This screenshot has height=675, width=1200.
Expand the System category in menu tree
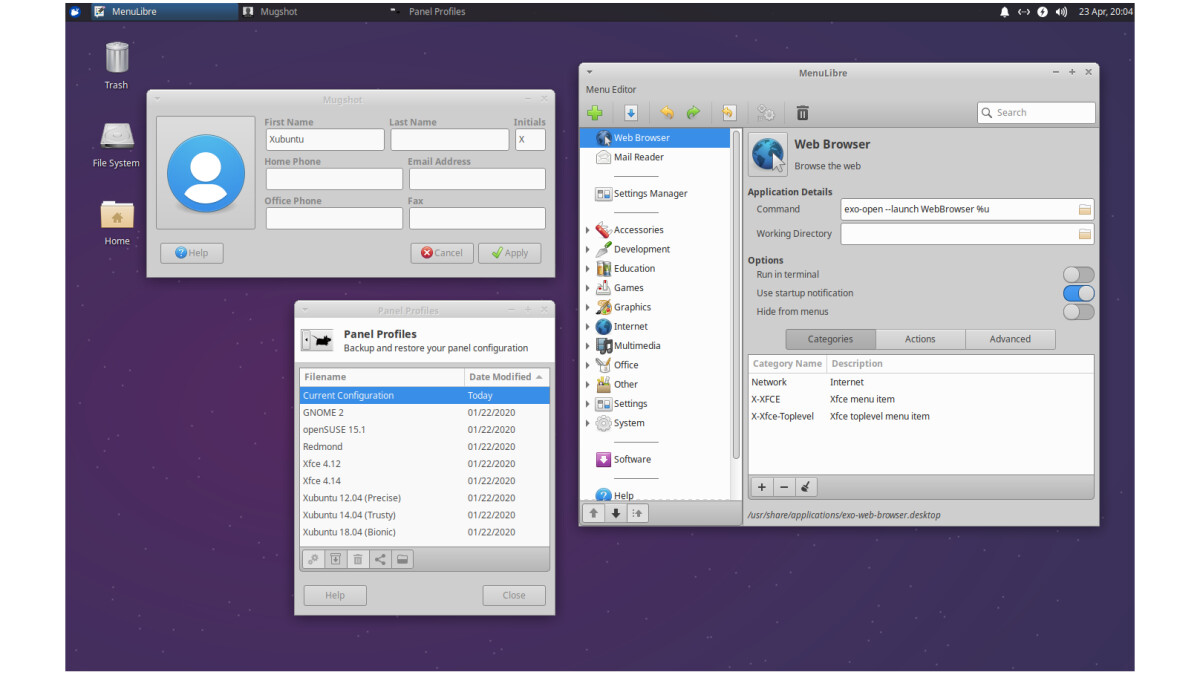pyautogui.click(x=588, y=423)
